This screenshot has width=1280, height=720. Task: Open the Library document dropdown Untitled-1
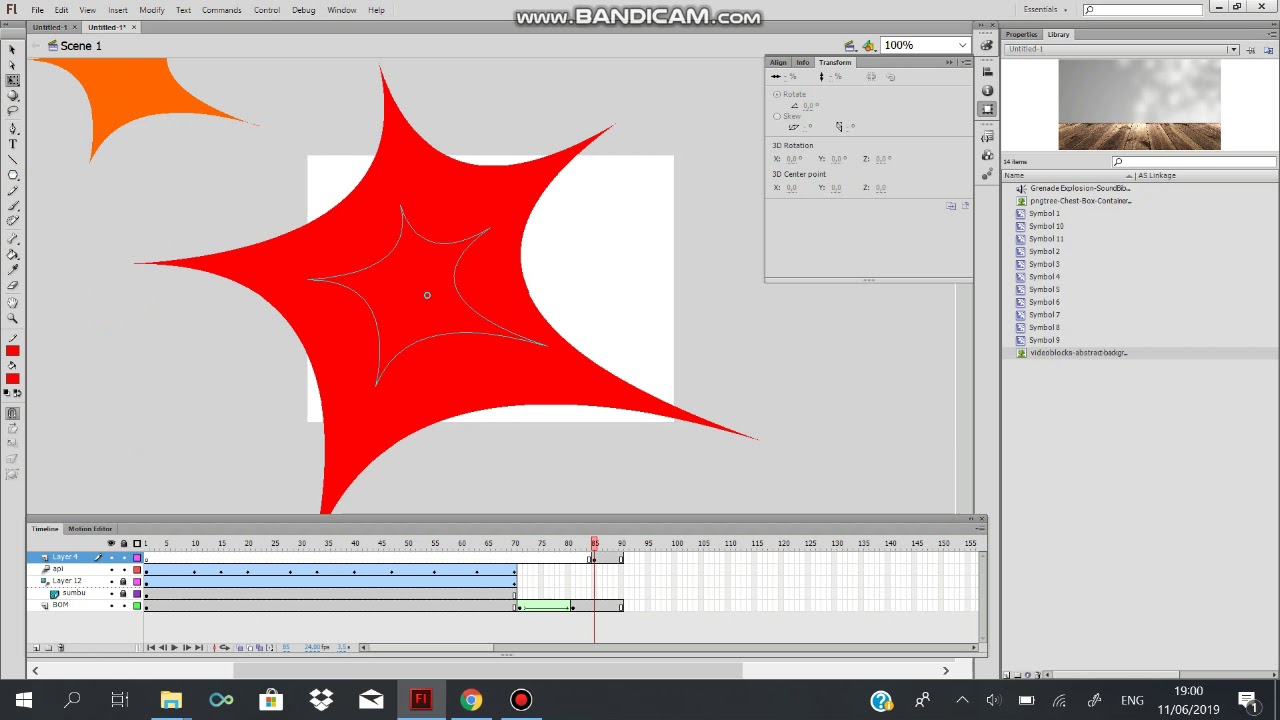(1122, 49)
